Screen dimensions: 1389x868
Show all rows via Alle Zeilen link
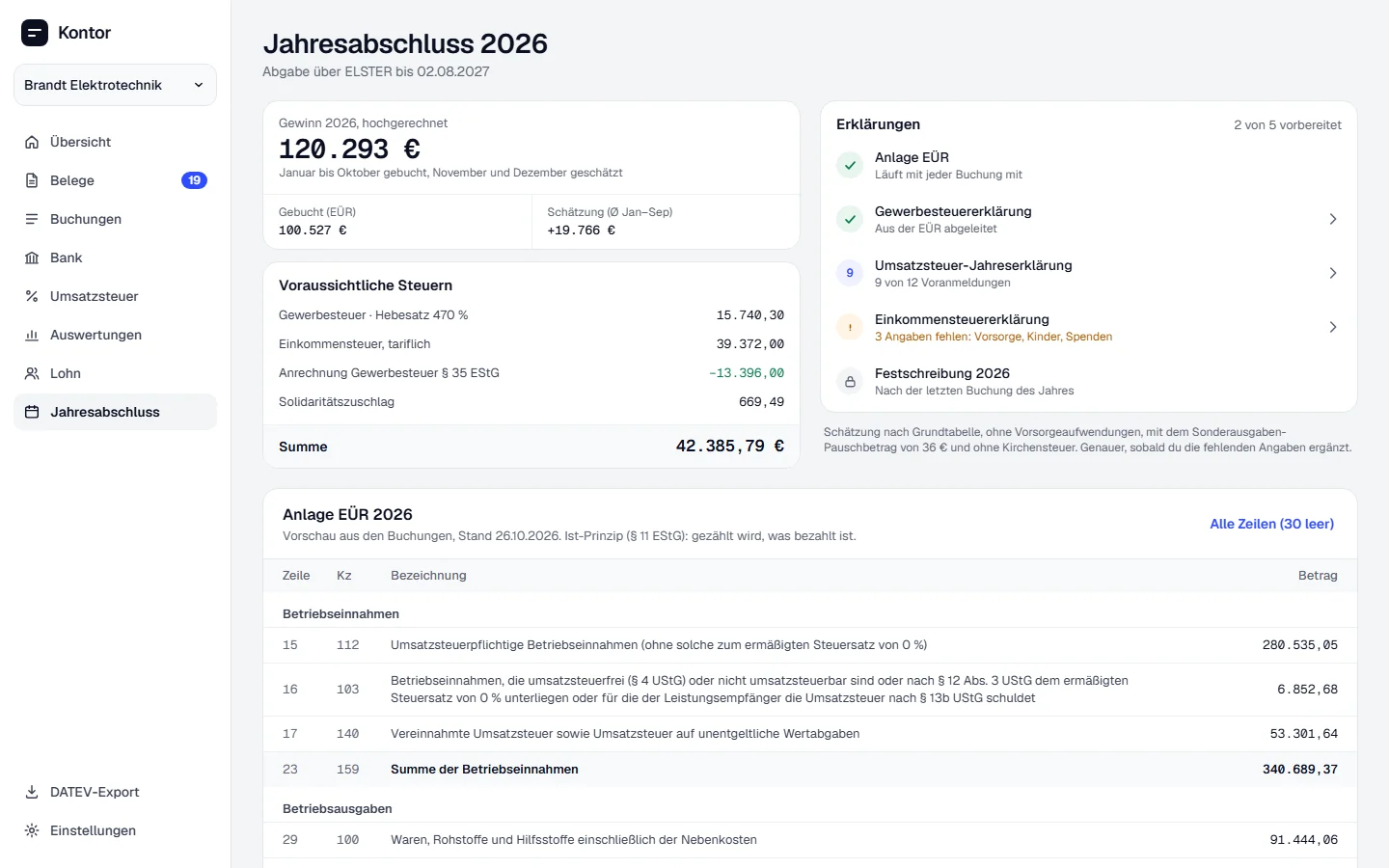pos(1271,524)
